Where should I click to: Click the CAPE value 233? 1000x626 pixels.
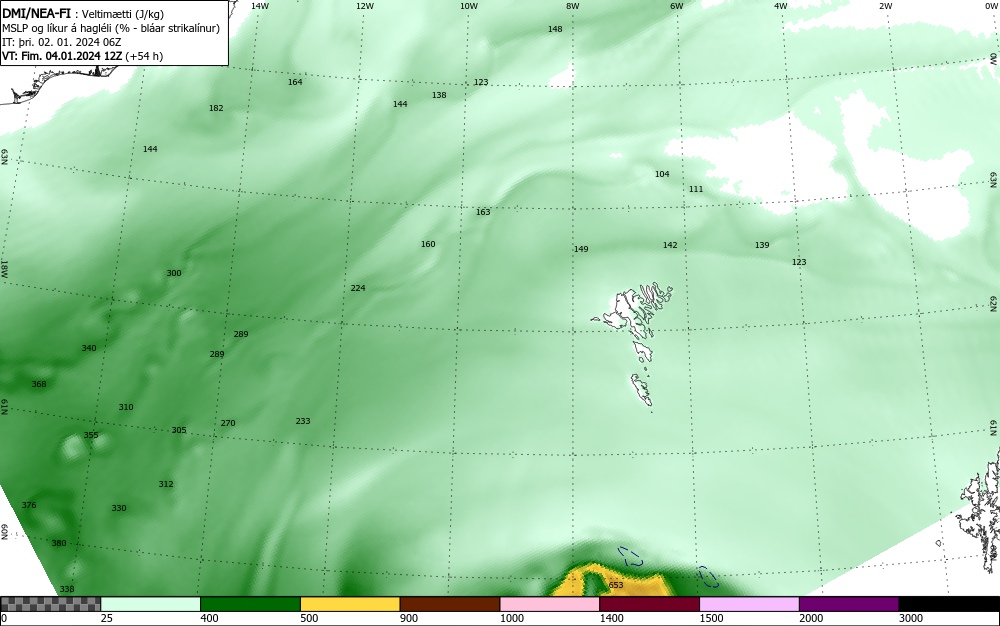[x=303, y=421]
